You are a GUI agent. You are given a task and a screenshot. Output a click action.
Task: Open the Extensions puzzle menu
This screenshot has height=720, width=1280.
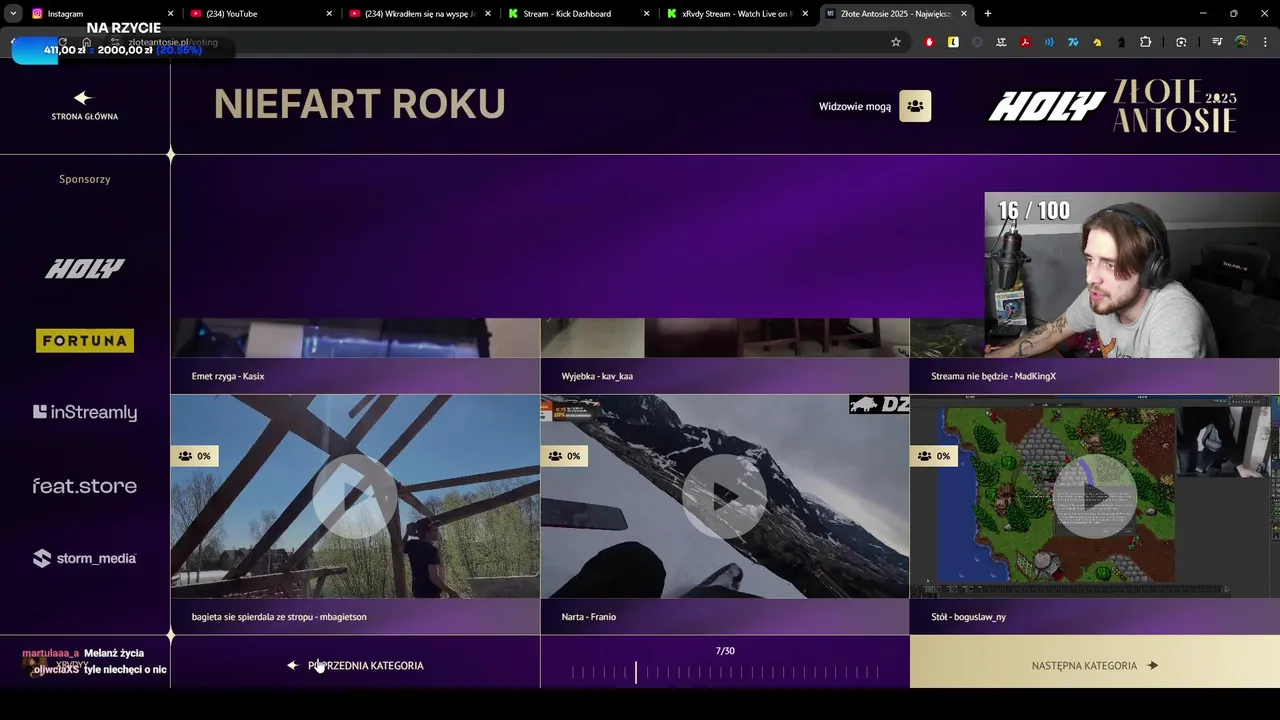click(x=1146, y=42)
